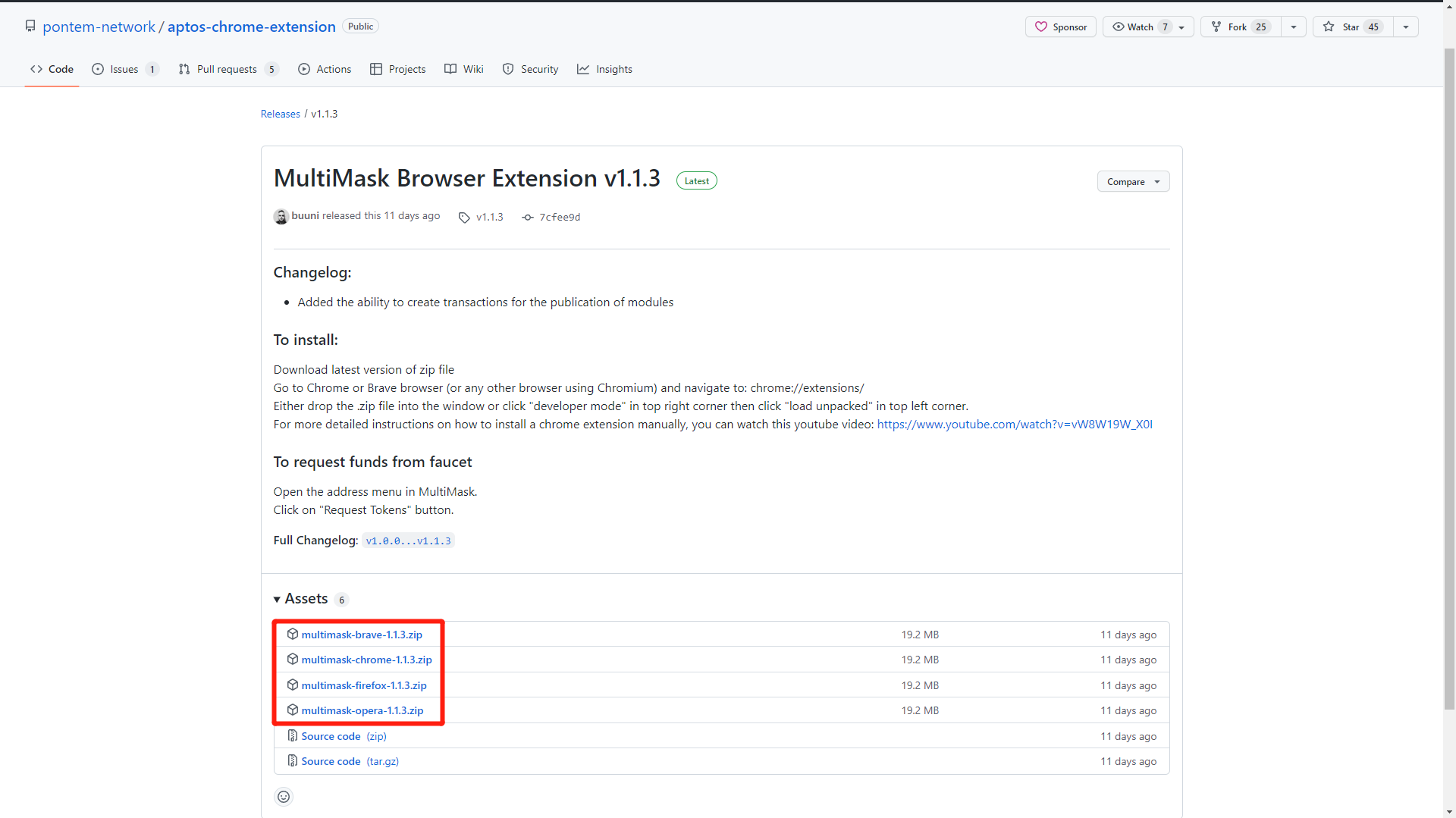
Task: Star the repository
Action: coord(1353,27)
